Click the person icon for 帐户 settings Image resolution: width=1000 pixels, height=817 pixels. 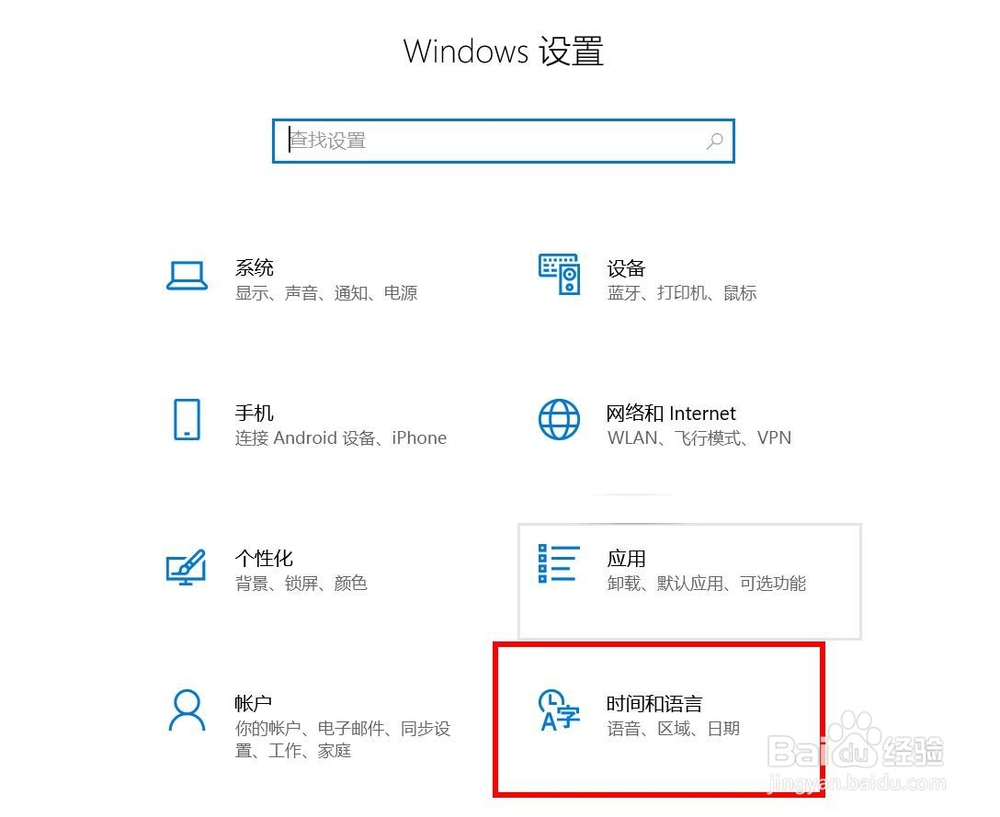[187, 710]
